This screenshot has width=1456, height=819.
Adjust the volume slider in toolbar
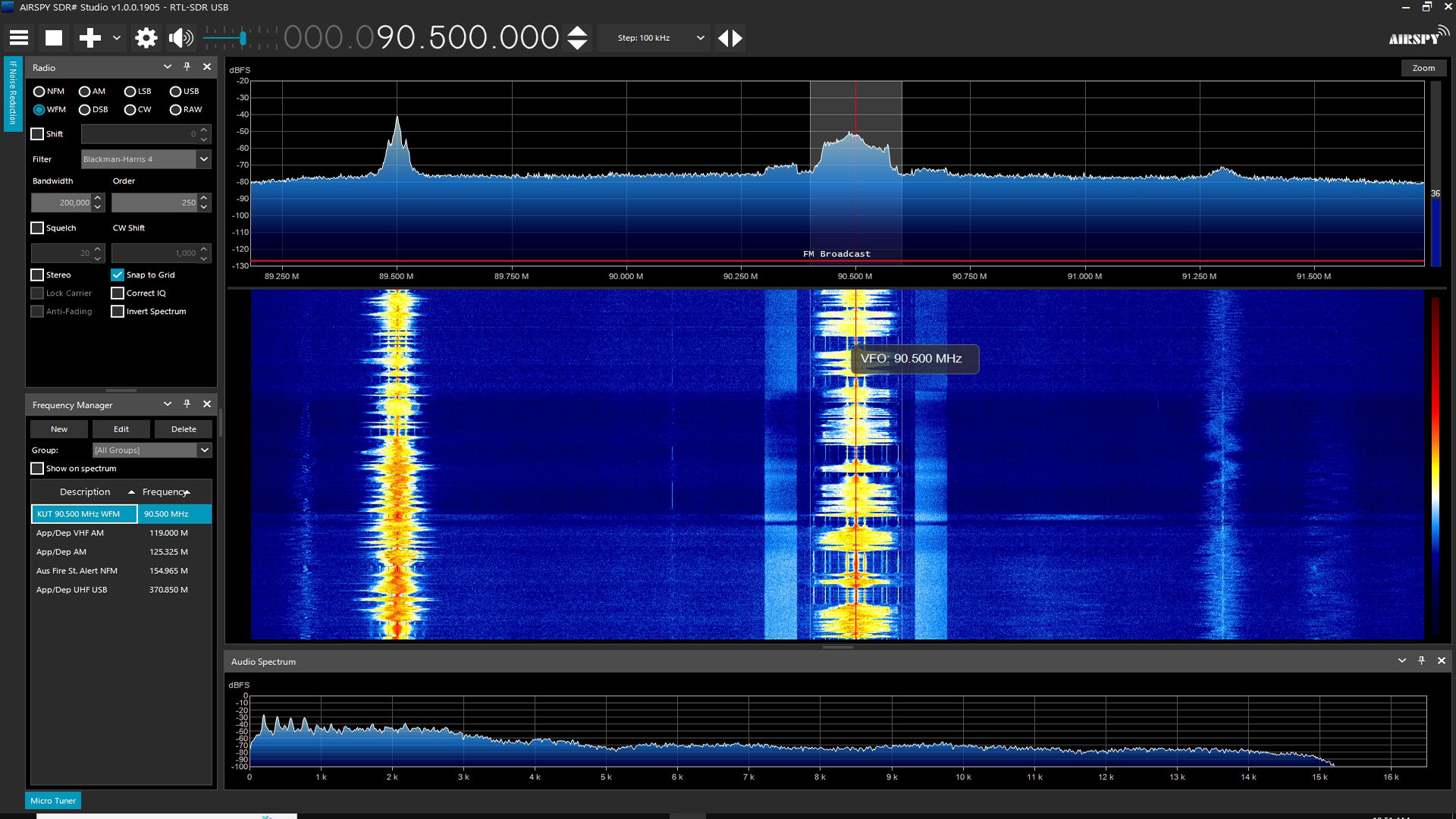(x=242, y=38)
